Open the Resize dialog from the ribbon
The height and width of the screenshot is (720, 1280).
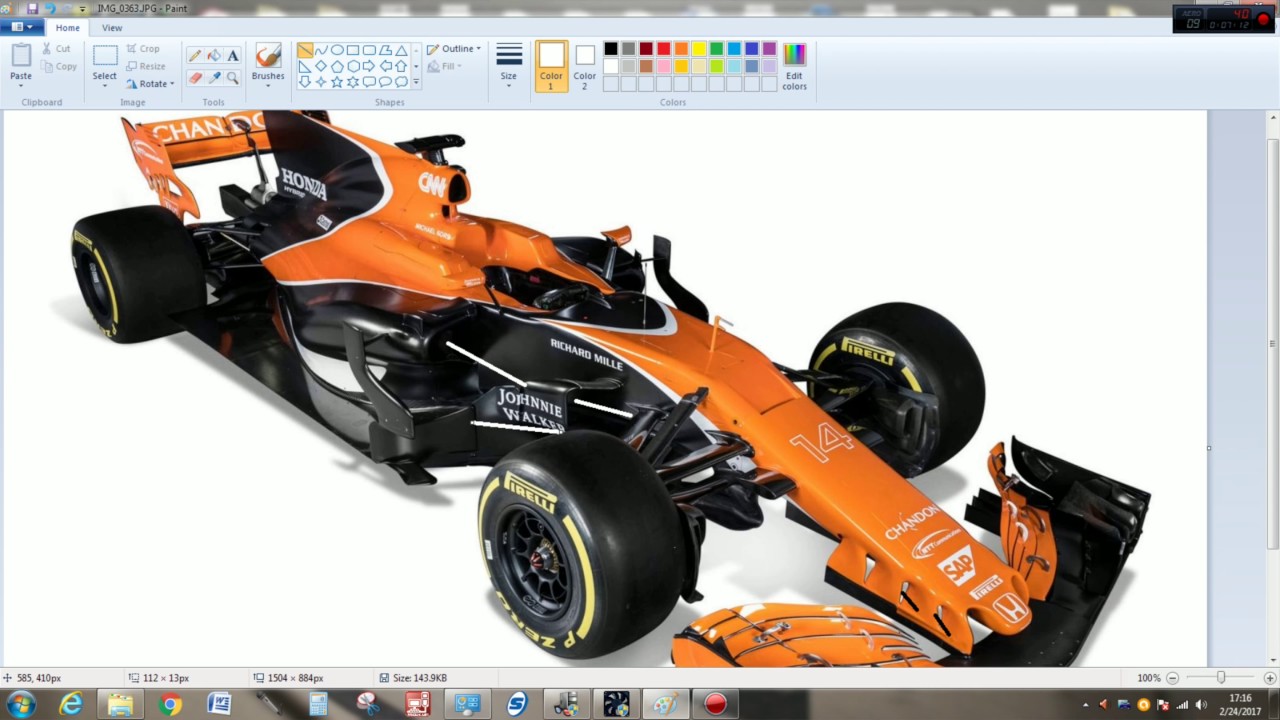click(x=145, y=66)
